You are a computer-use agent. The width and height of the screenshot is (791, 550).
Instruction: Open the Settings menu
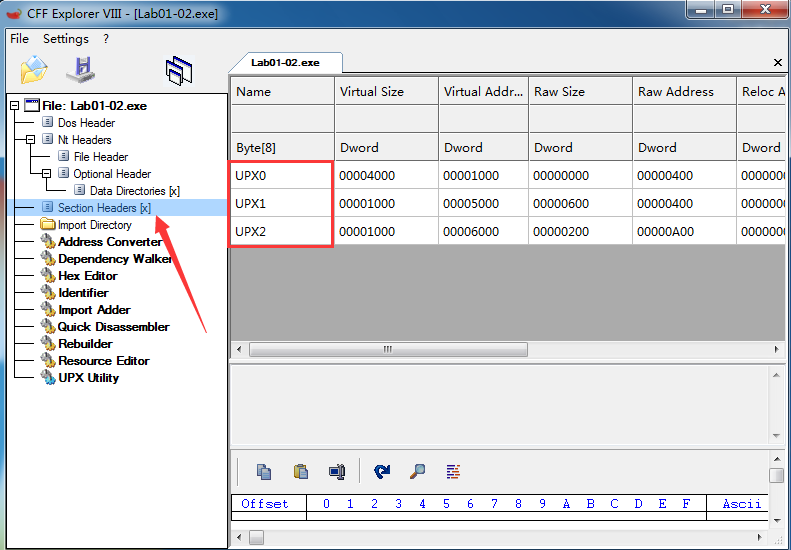tap(66, 39)
